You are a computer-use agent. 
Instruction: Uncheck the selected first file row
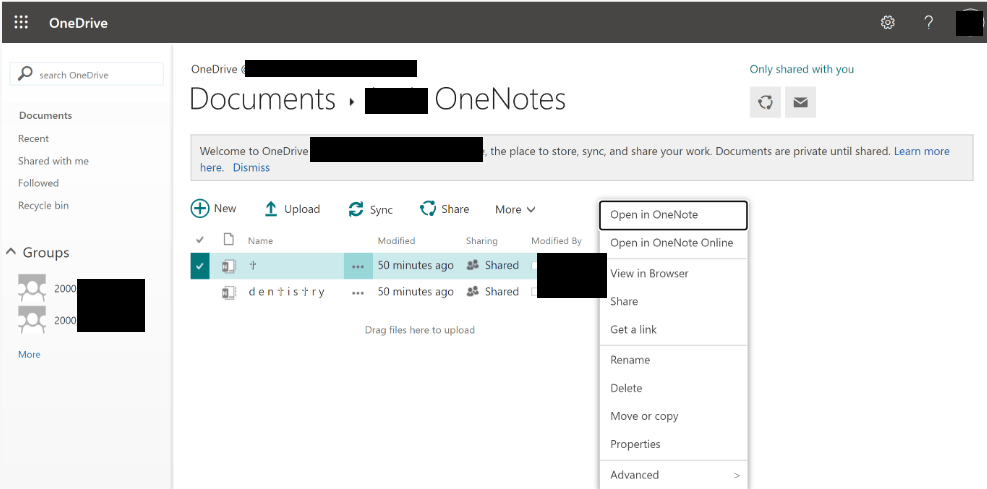[x=200, y=266]
